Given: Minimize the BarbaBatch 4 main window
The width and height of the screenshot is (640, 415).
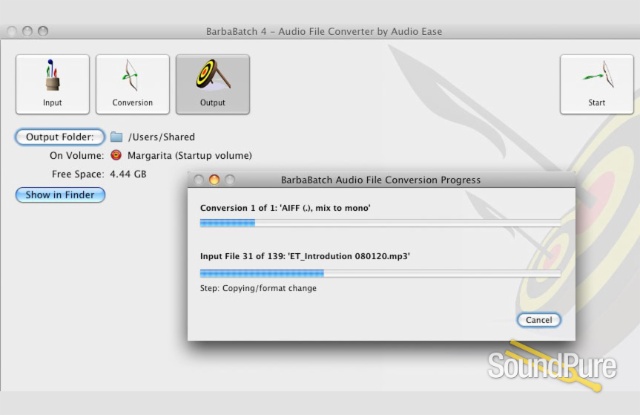Looking at the screenshot, I should pos(27,31).
